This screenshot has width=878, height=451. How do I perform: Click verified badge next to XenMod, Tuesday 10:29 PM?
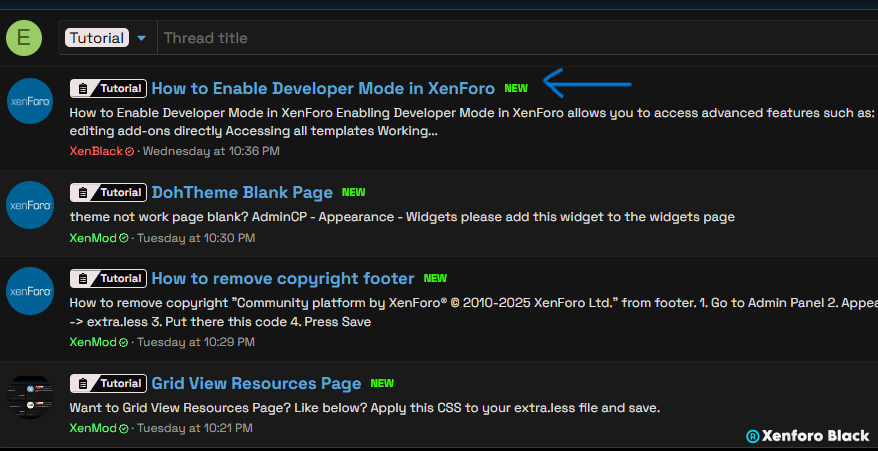124,342
